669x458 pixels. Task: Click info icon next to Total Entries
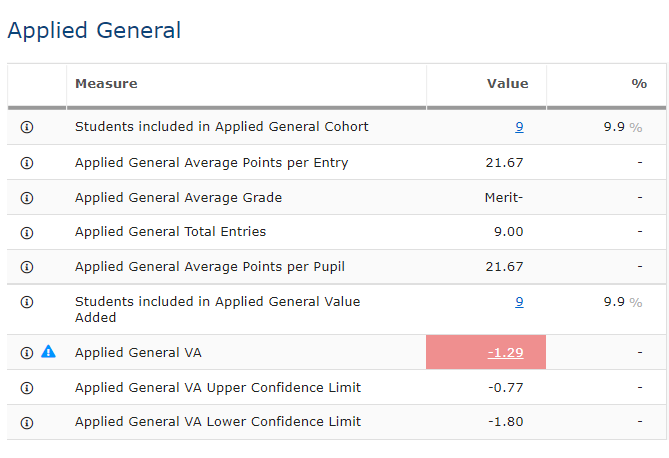tap(27, 232)
